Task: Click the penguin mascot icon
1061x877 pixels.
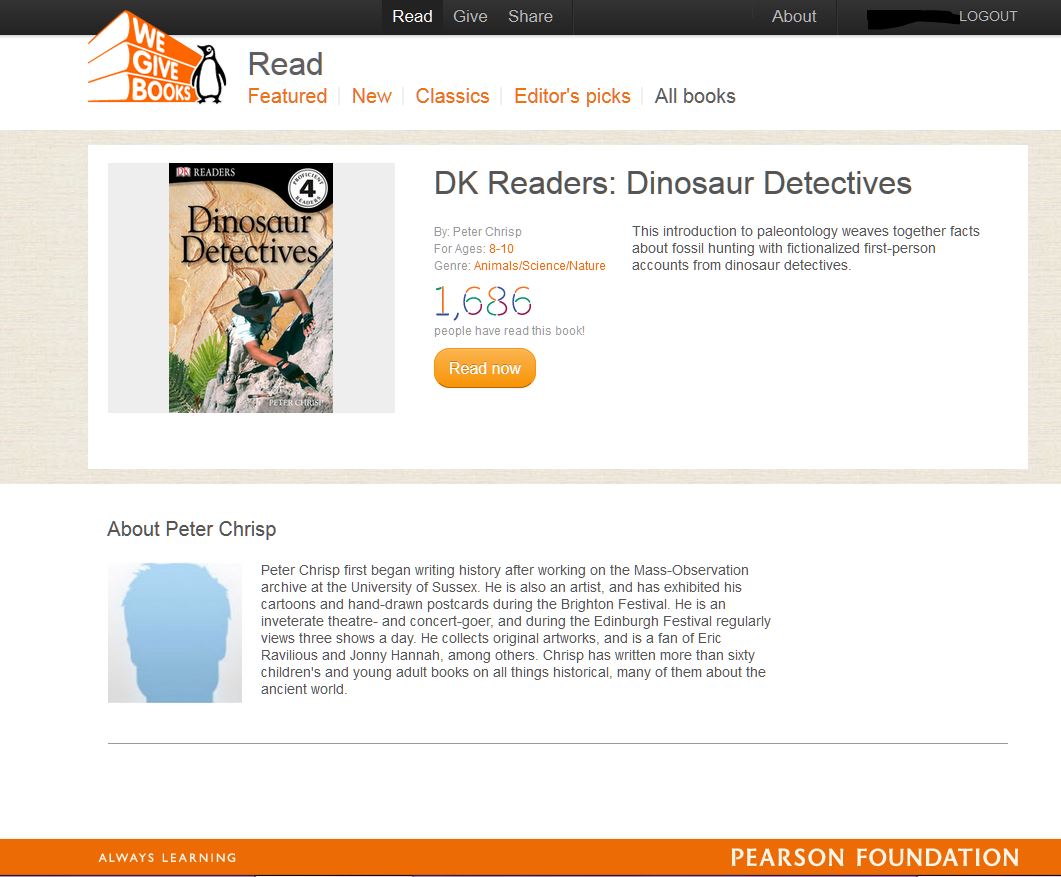Action: 209,74
